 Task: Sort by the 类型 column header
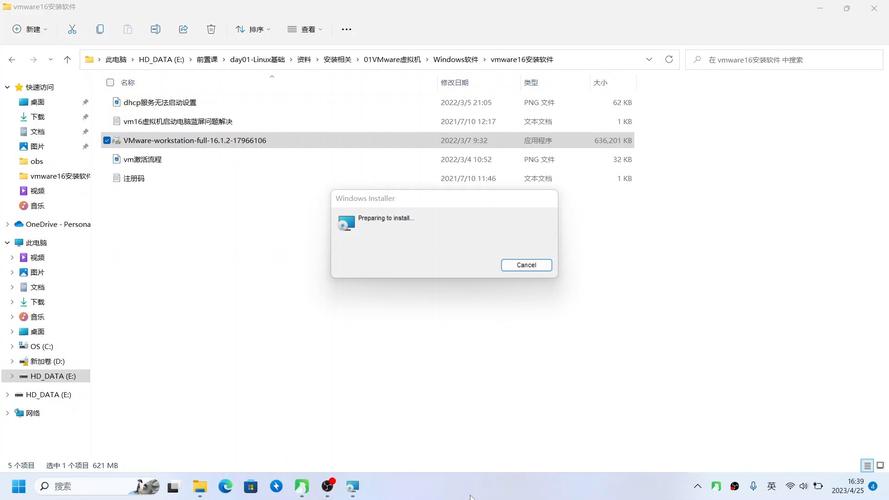[x=531, y=83]
